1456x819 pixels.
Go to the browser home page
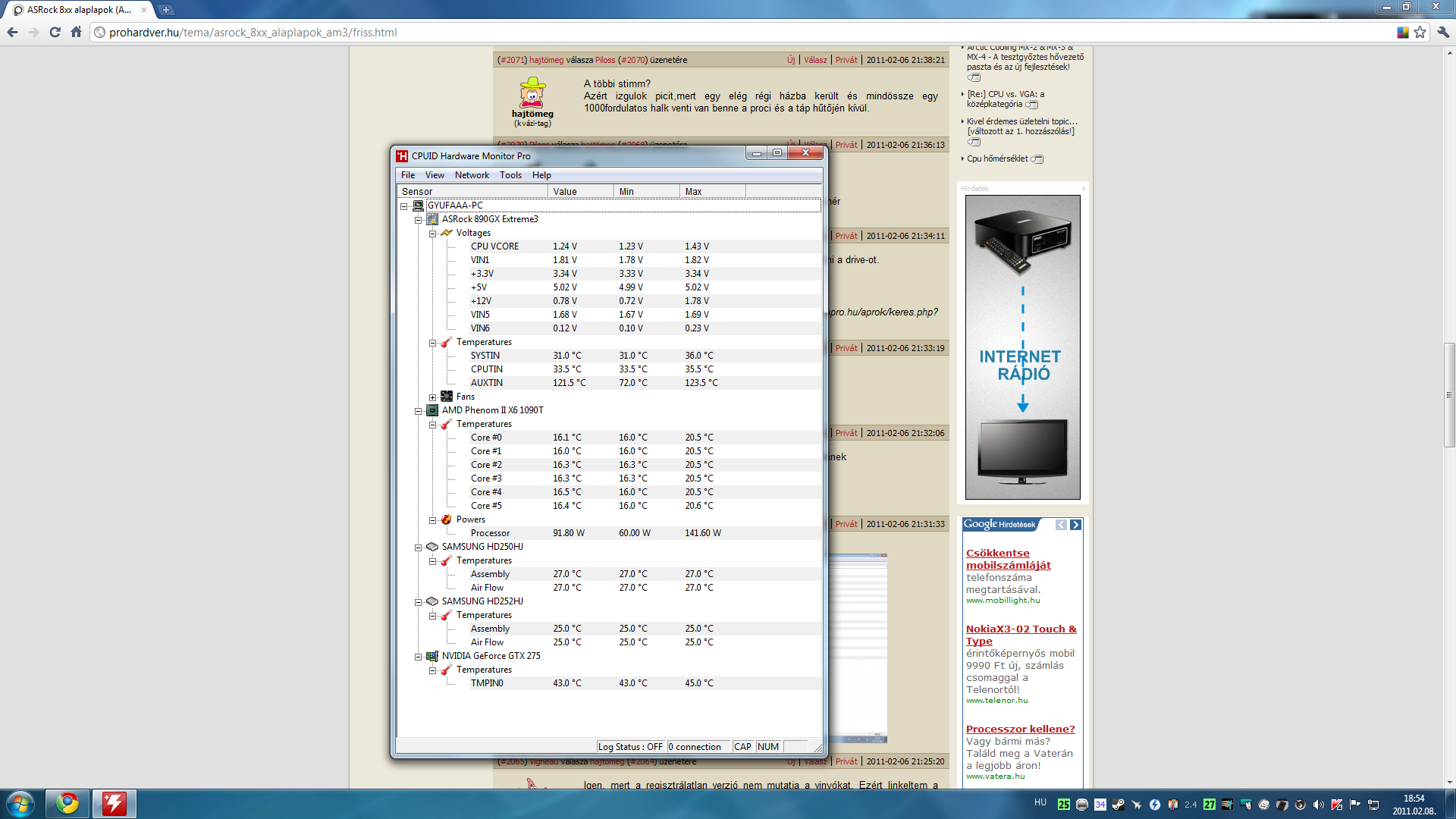click(x=76, y=33)
